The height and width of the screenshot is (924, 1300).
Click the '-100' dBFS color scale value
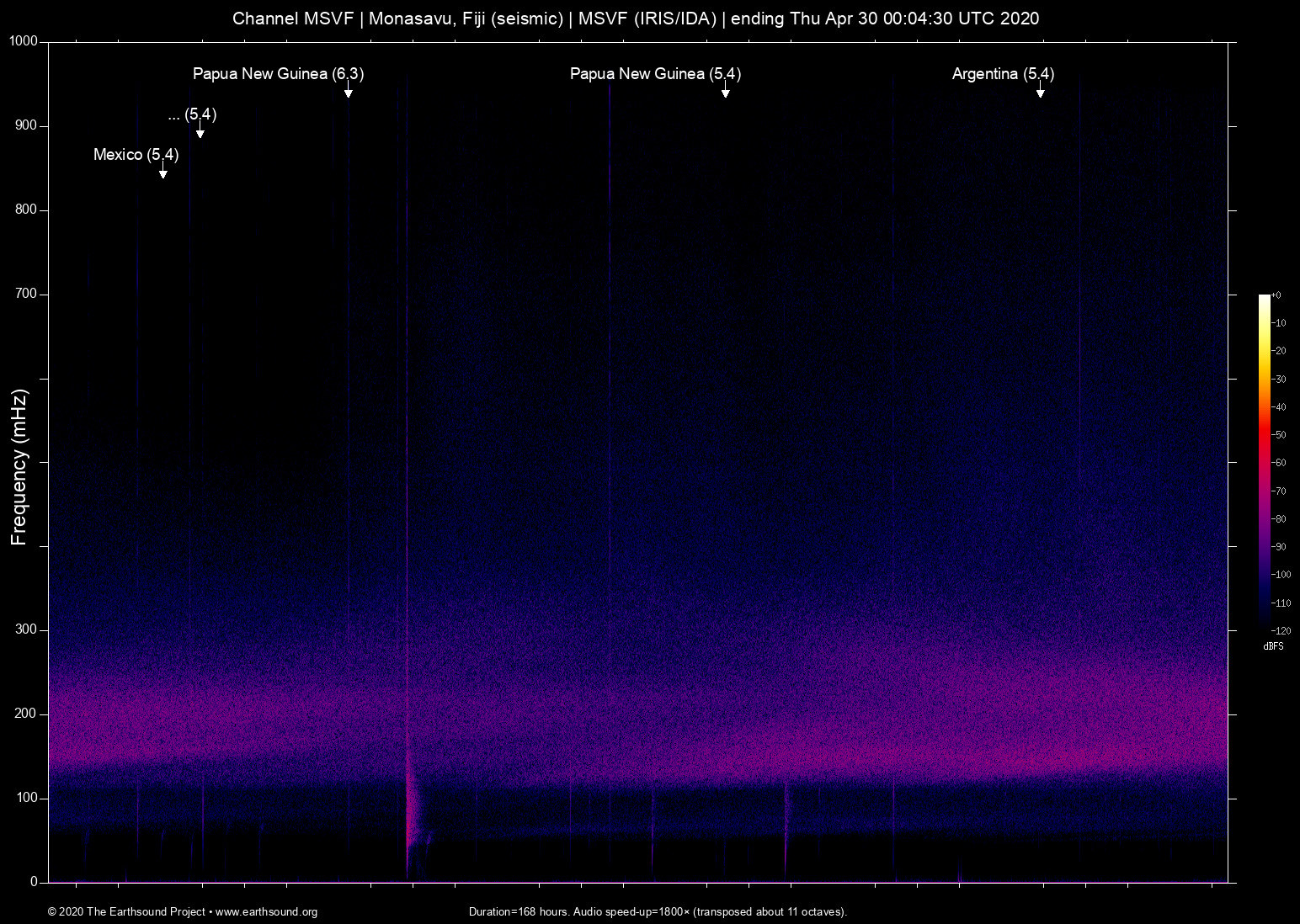click(1281, 575)
